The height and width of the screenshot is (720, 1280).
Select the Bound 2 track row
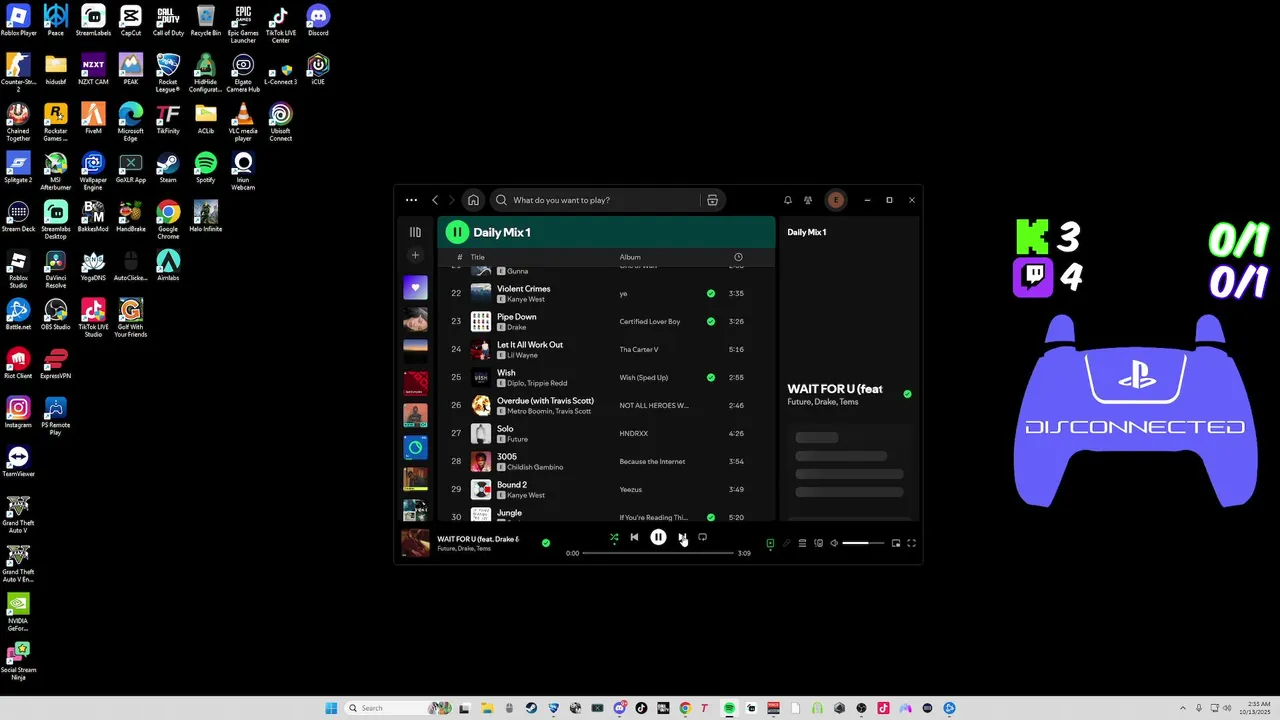606,490
